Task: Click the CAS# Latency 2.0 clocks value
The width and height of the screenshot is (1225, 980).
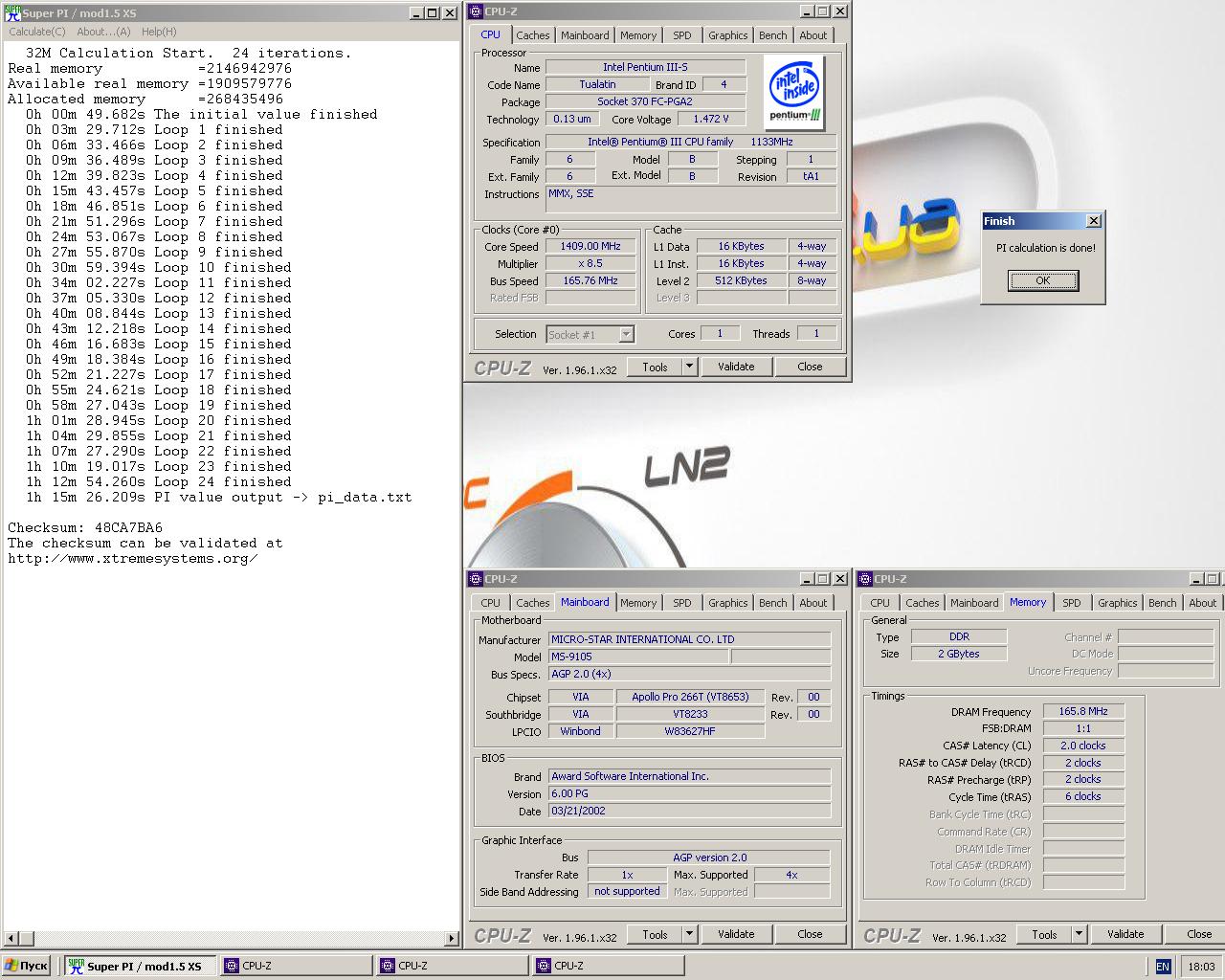Action: point(1083,746)
